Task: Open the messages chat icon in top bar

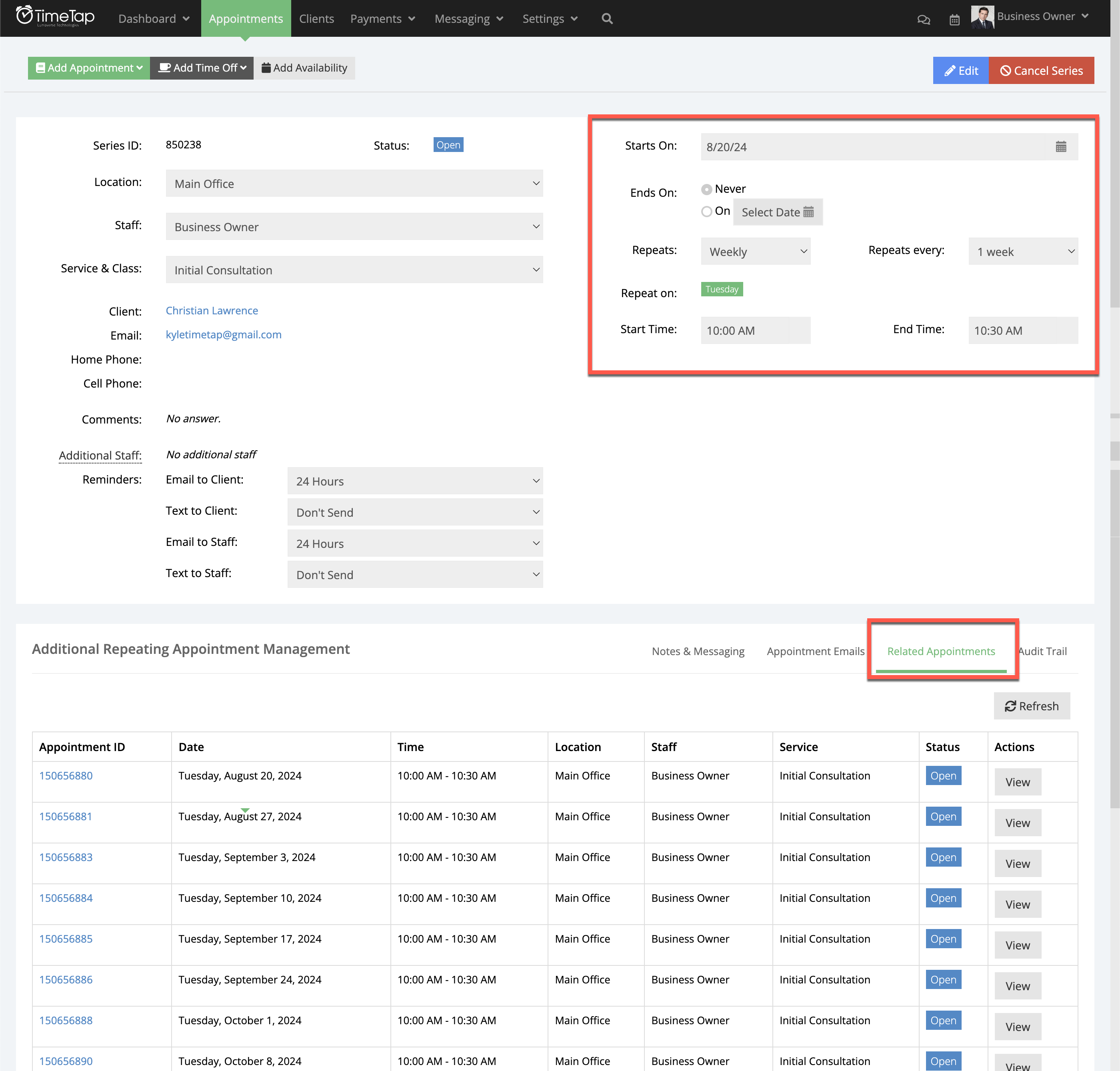Action: click(x=925, y=19)
